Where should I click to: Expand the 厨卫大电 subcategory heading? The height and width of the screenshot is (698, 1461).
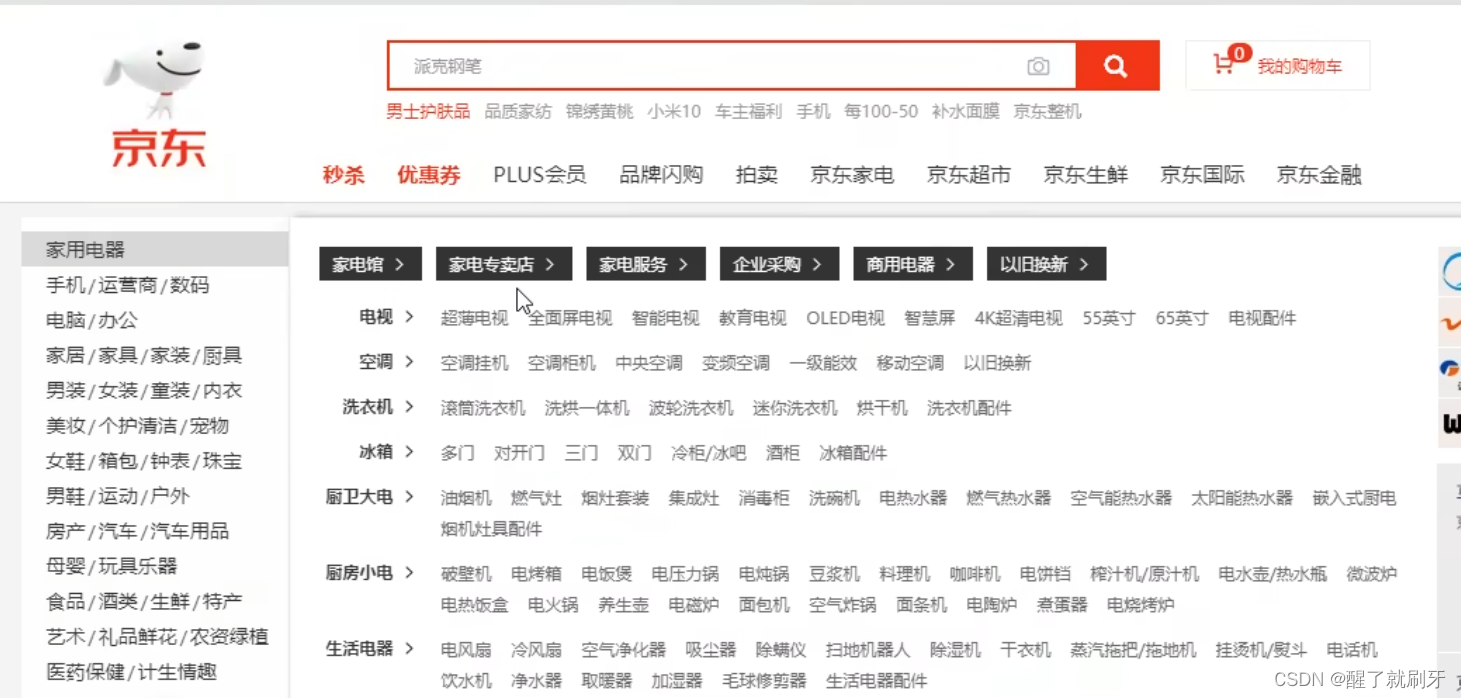coord(370,497)
